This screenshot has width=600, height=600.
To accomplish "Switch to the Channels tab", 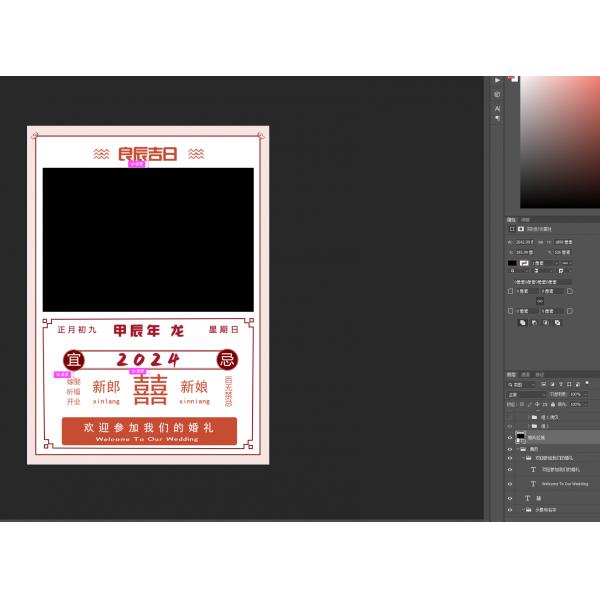I will point(526,374).
